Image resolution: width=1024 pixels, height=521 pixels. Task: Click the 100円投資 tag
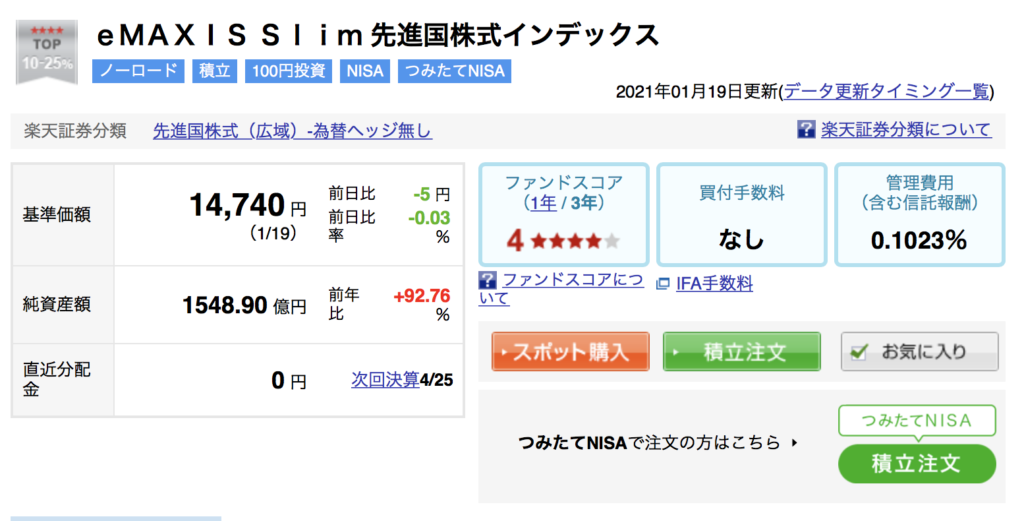[289, 71]
